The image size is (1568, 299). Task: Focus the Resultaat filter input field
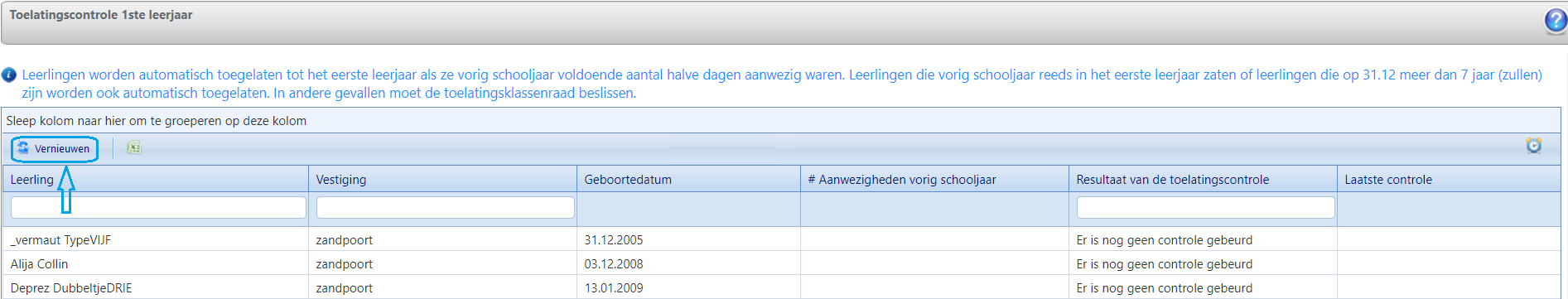point(1205,207)
